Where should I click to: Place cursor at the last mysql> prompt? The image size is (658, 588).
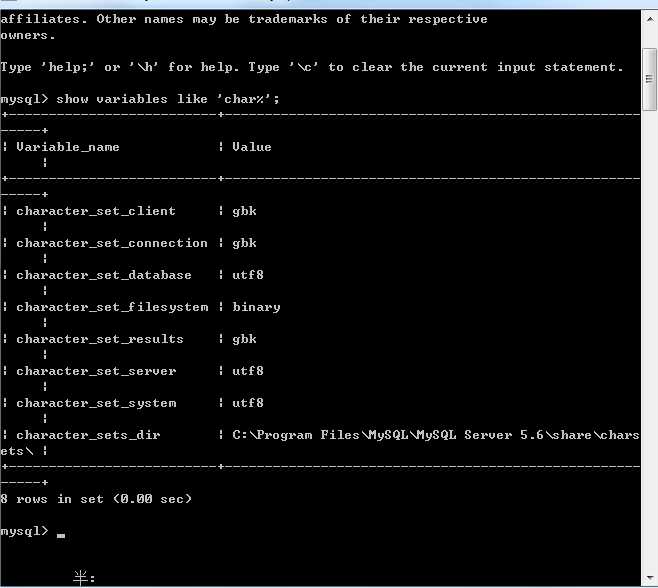[x=61, y=532]
